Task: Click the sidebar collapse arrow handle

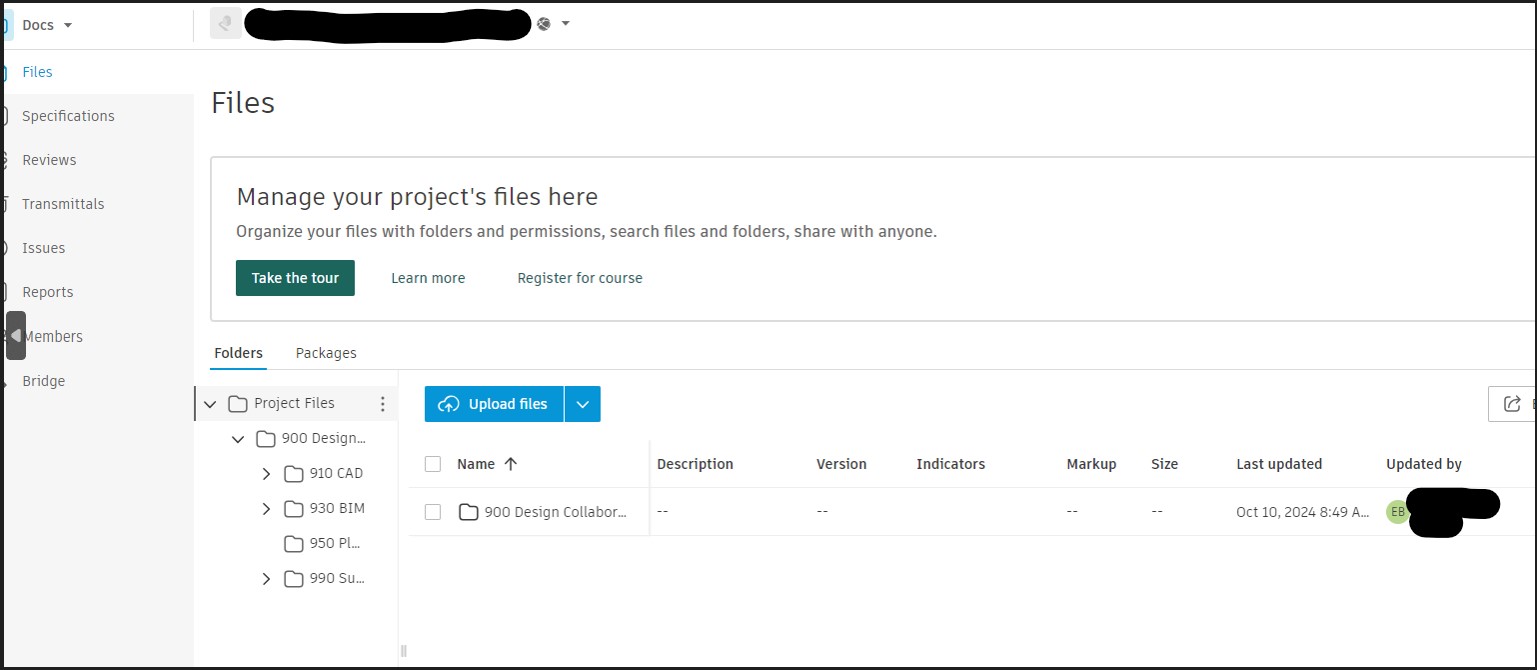Action: tap(16, 336)
